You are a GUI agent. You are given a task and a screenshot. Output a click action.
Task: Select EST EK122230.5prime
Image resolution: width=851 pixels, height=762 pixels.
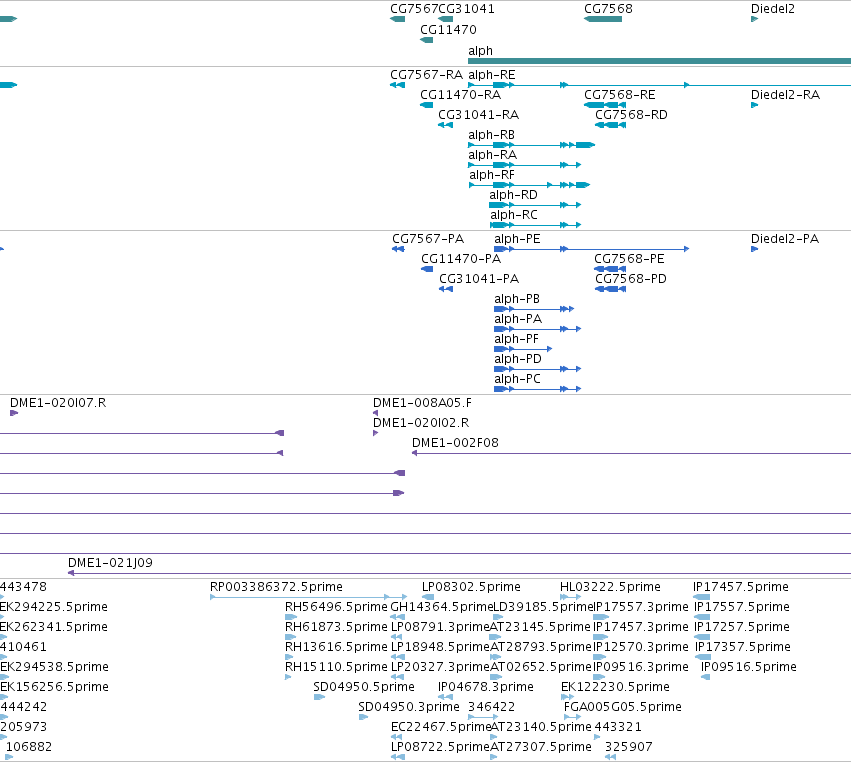[x=567, y=697]
